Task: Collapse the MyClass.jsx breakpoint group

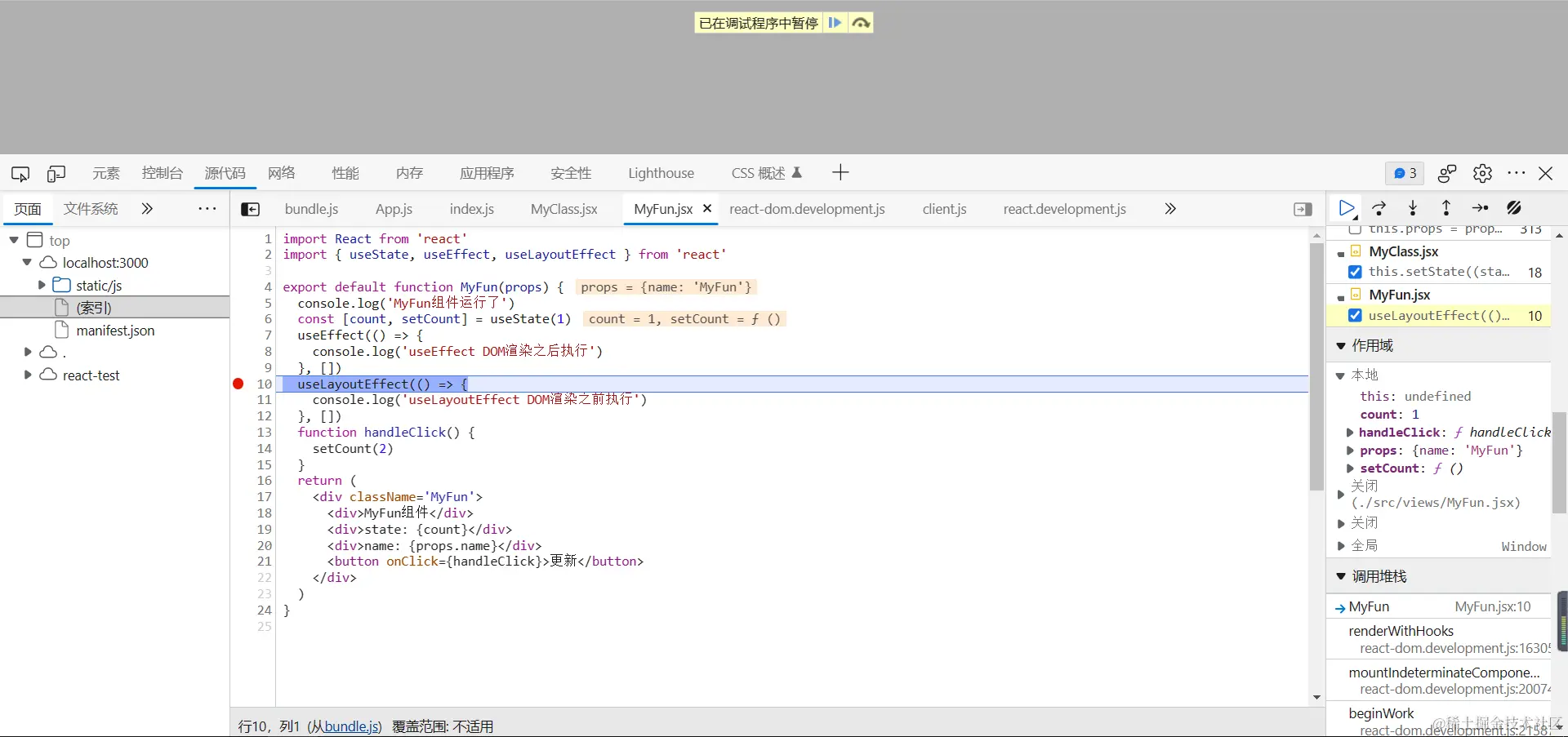Action: (1341, 253)
